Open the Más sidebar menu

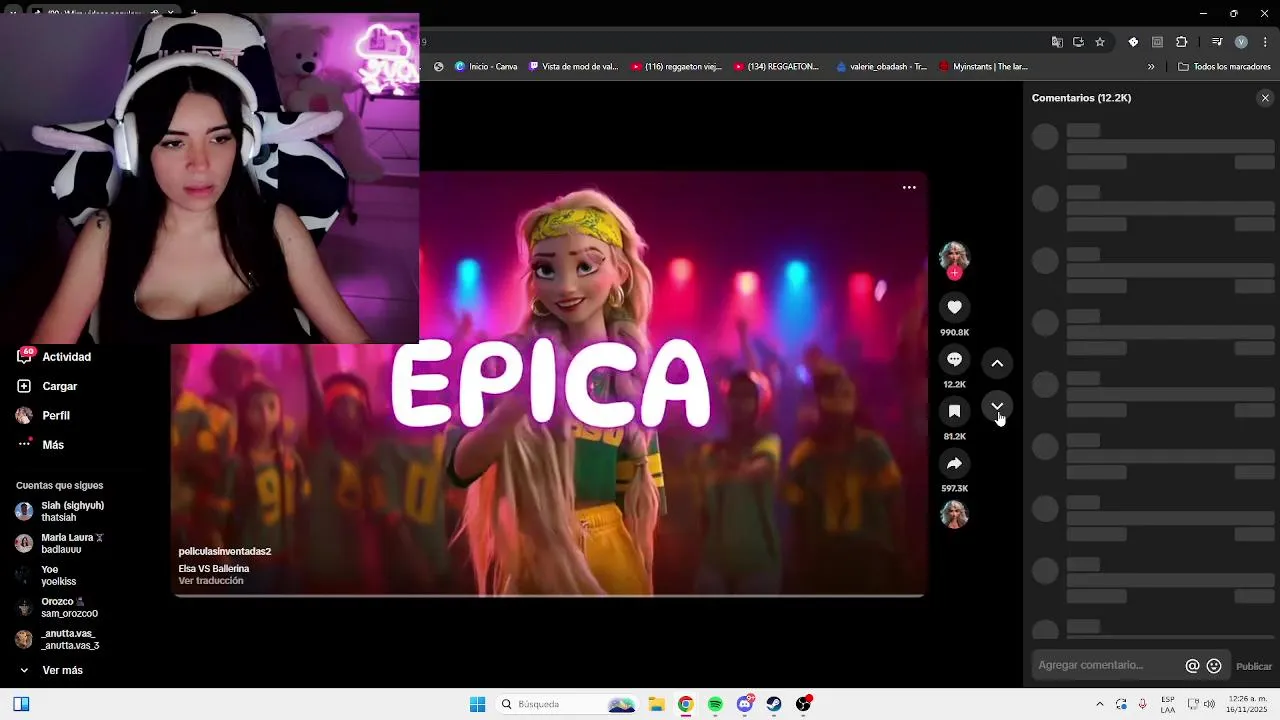pos(42,444)
